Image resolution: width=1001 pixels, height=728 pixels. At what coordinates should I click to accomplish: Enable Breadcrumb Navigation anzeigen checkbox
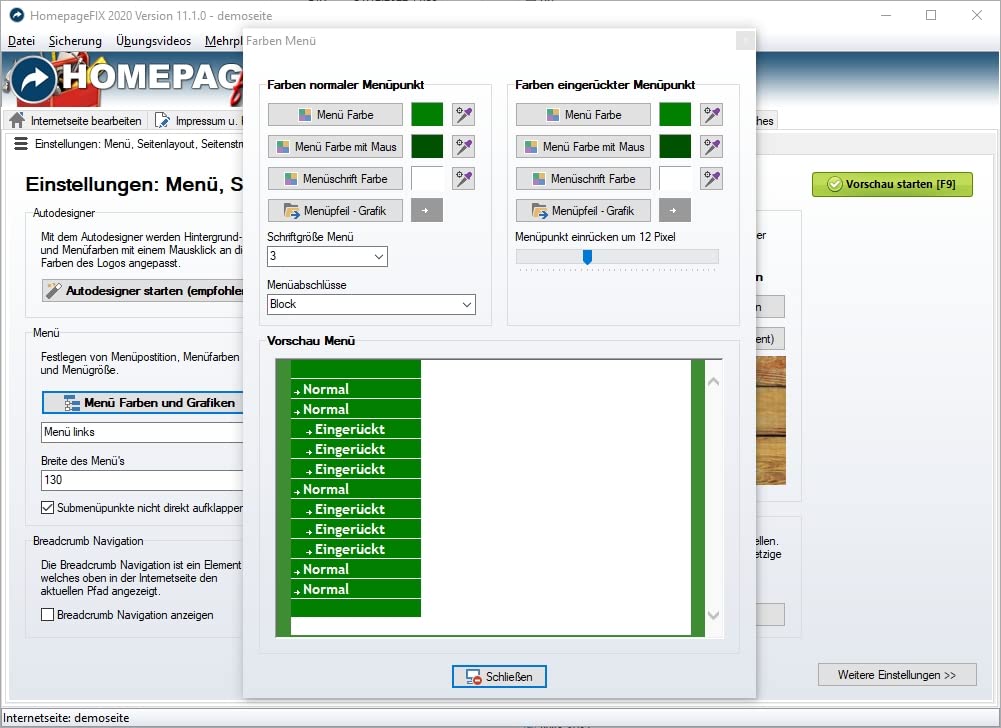pos(47,615)
